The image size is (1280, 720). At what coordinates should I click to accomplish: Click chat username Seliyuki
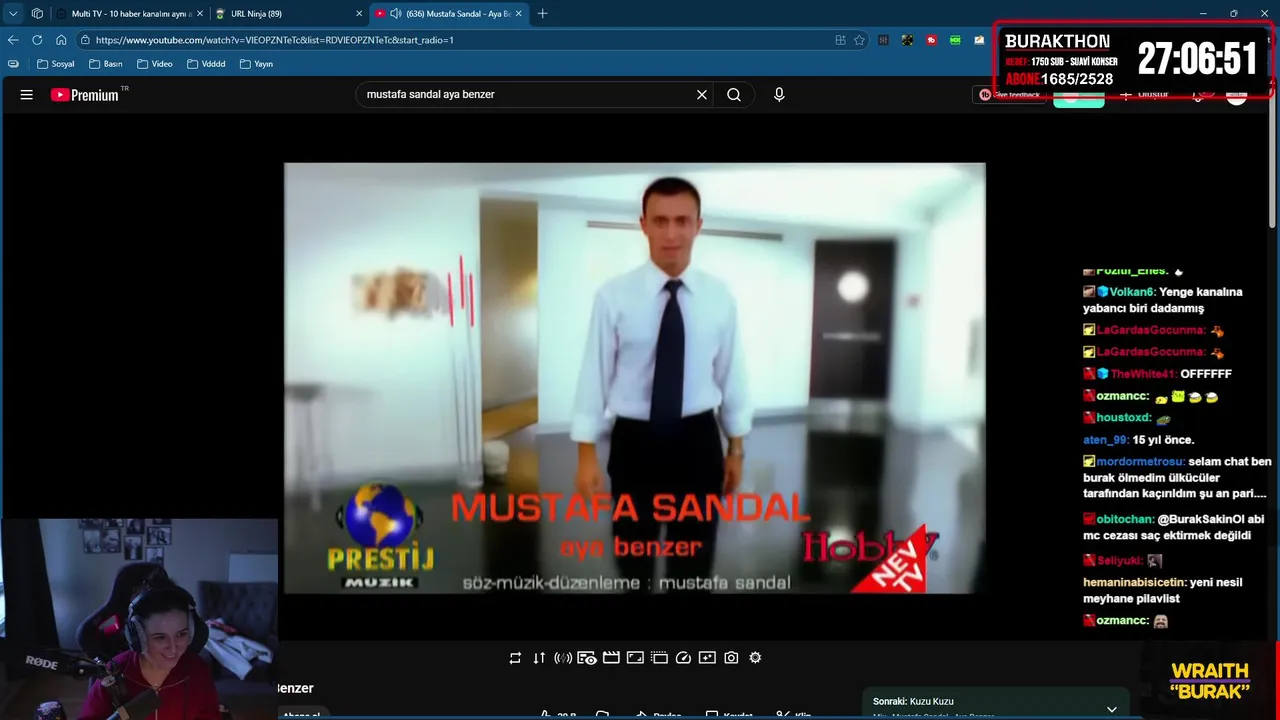[1119, 561]
